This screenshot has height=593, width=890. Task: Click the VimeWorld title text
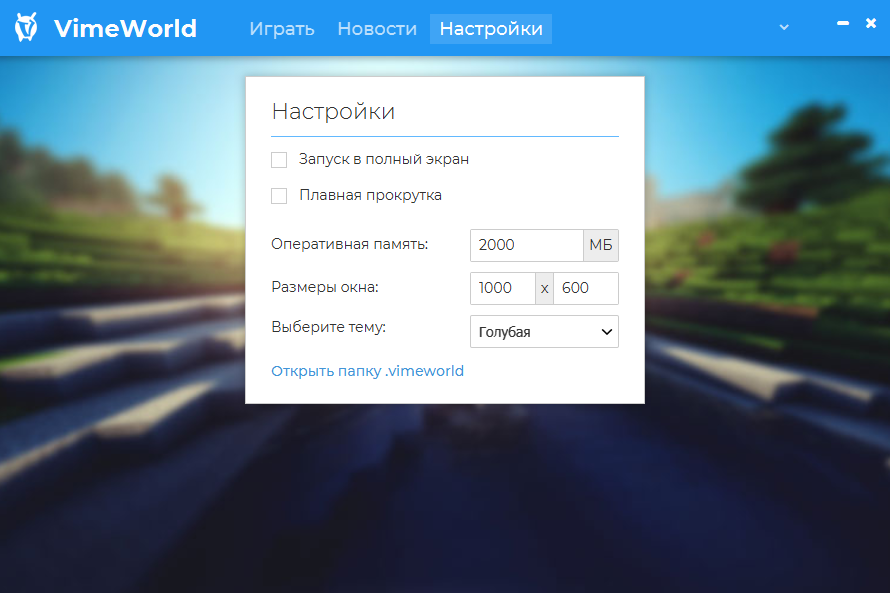tap(125, 28)
